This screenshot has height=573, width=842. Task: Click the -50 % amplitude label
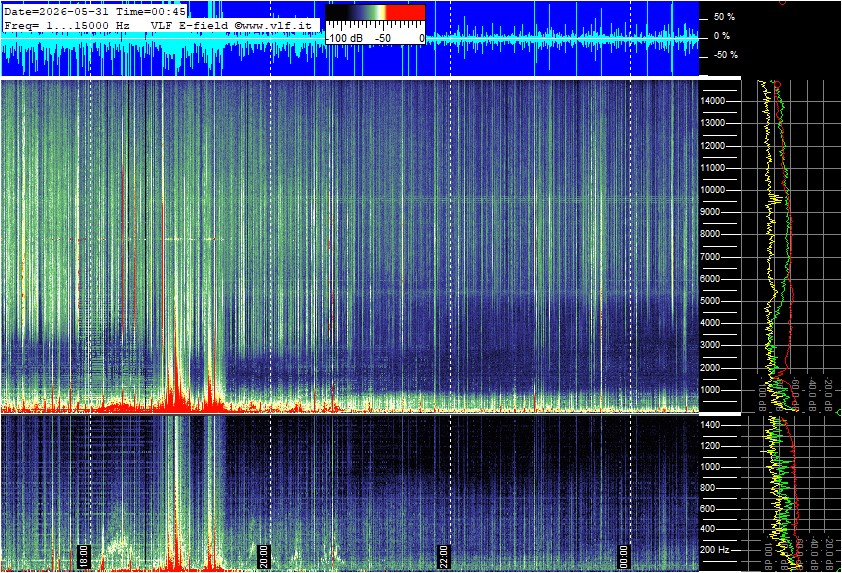coord(726,55)
